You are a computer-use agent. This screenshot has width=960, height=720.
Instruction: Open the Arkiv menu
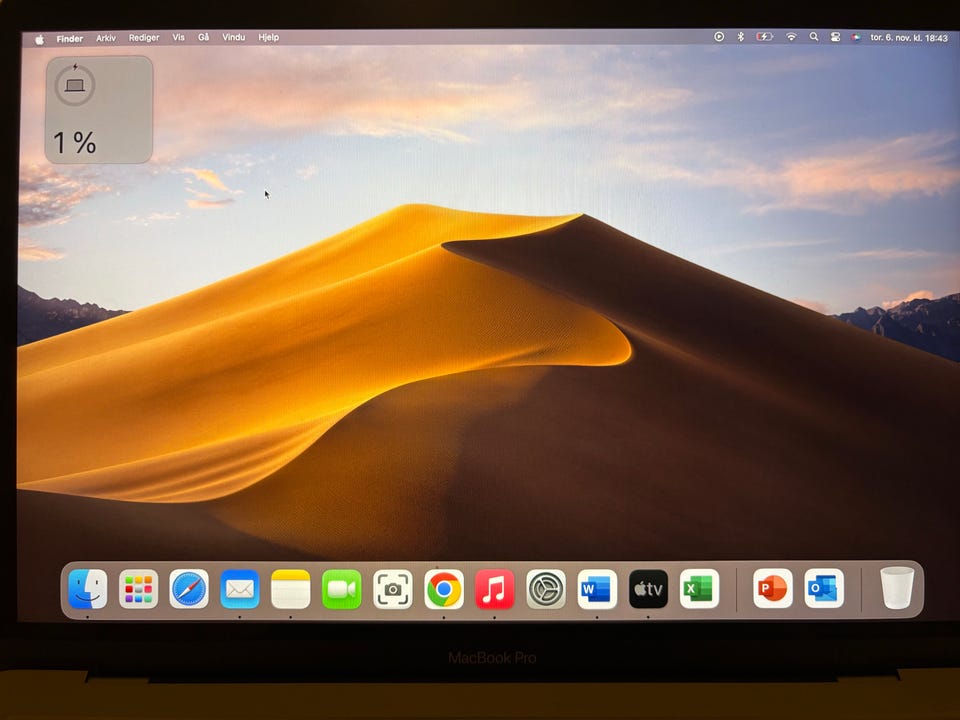pos(106,38)
